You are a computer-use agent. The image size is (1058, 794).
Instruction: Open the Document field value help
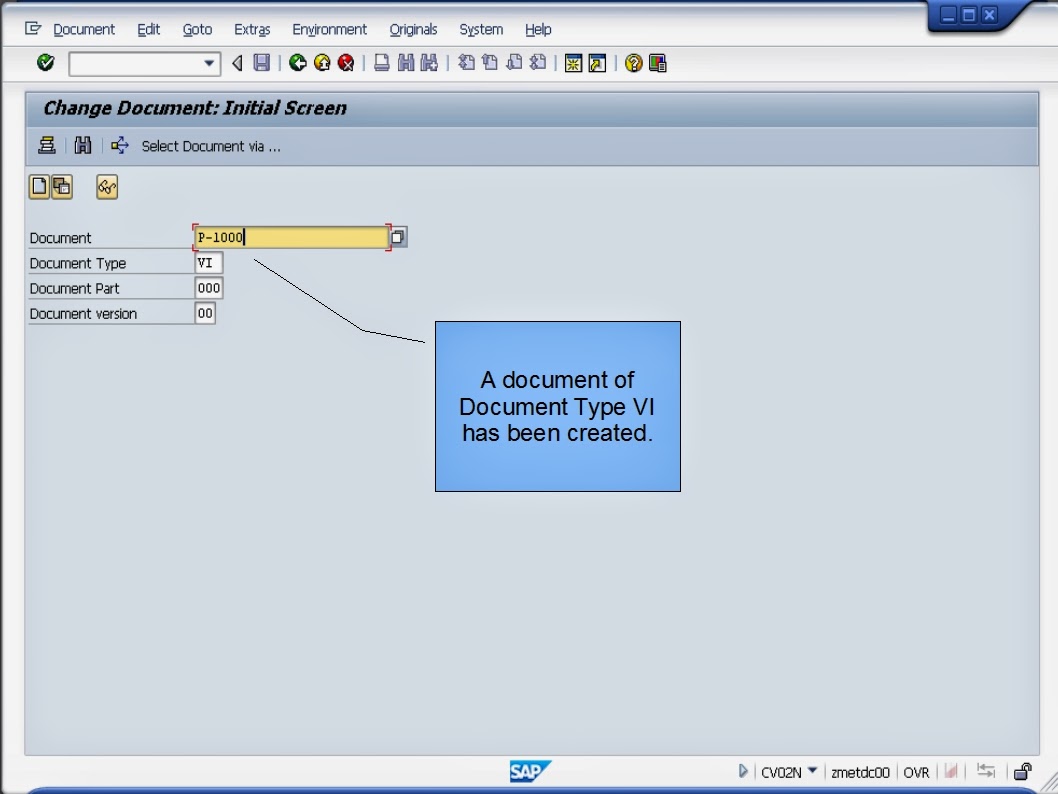[x=398, y=236]
